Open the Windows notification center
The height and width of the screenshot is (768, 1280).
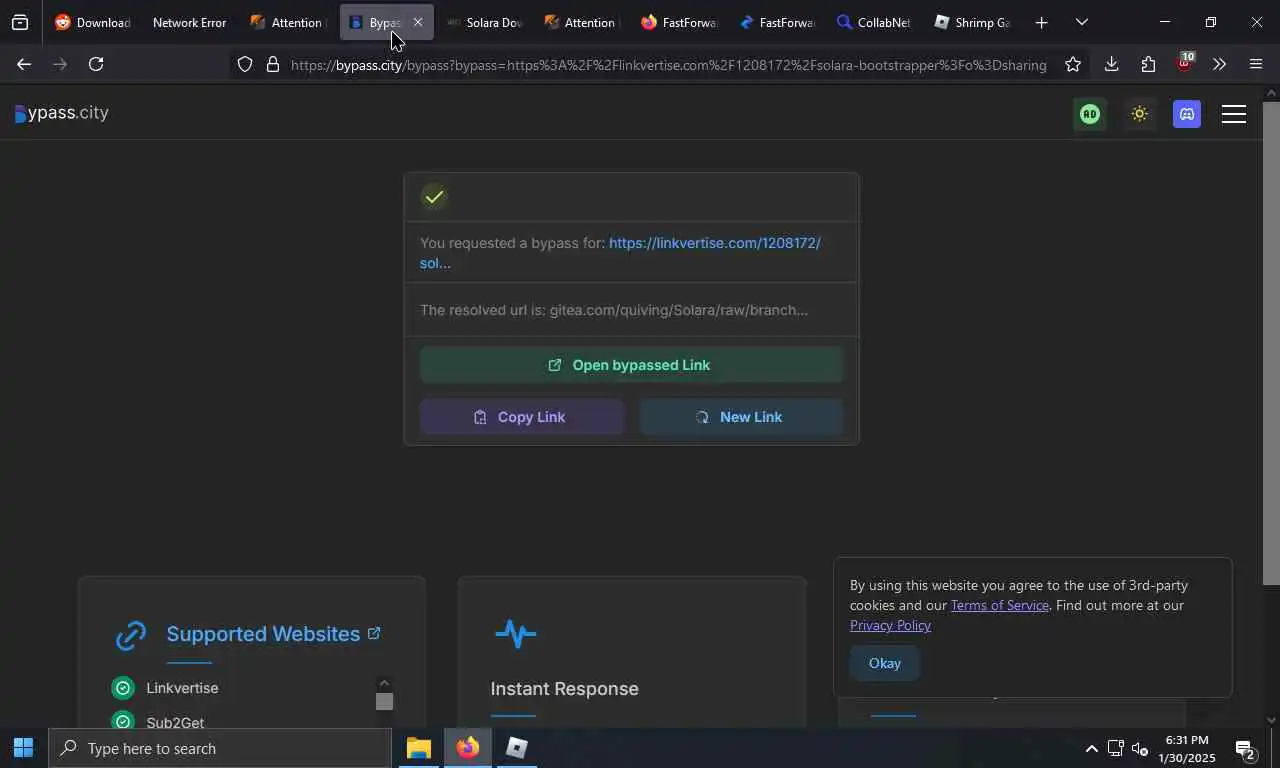pyautogui.click(x=1246, y=748)
